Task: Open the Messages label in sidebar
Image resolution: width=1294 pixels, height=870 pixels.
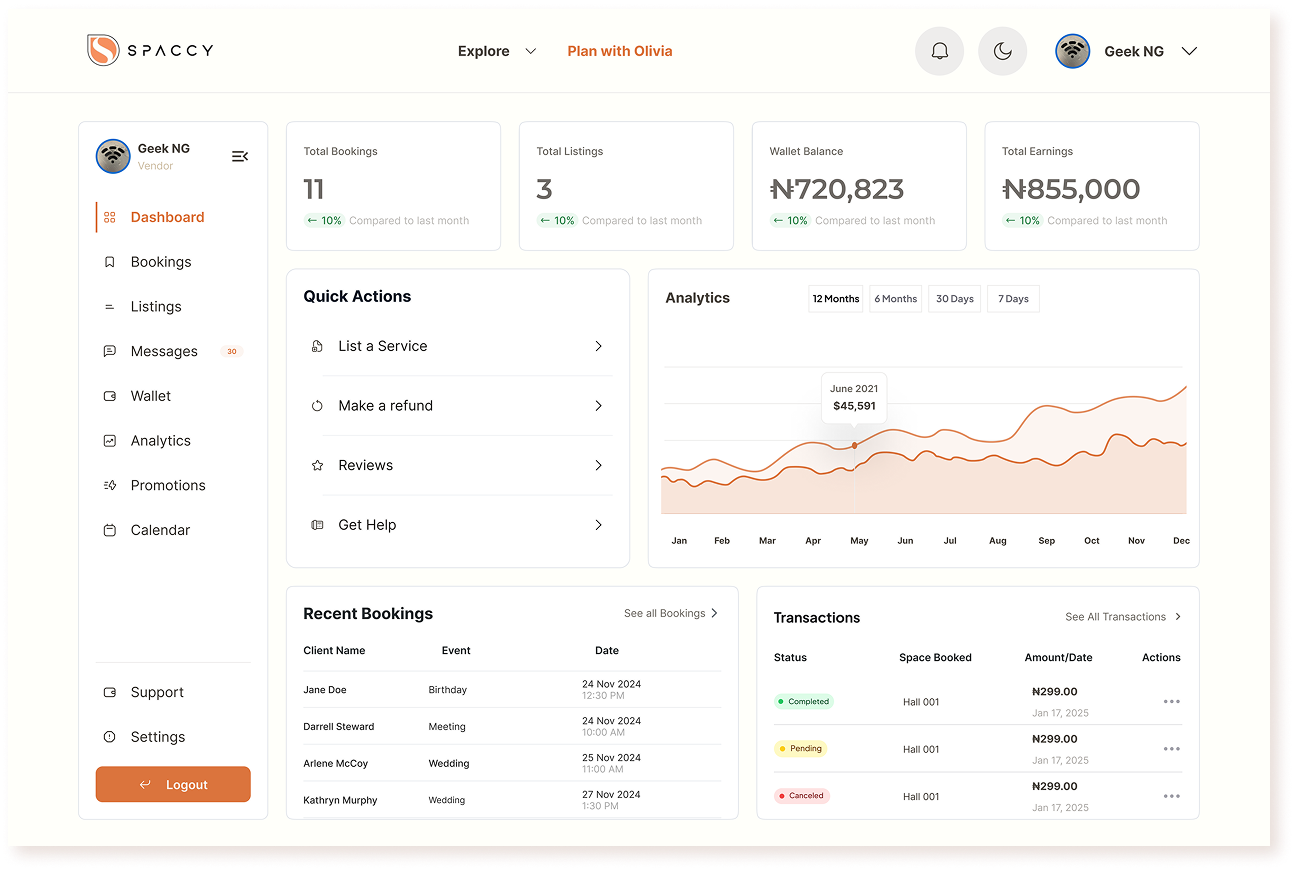Action: (164, 352)
